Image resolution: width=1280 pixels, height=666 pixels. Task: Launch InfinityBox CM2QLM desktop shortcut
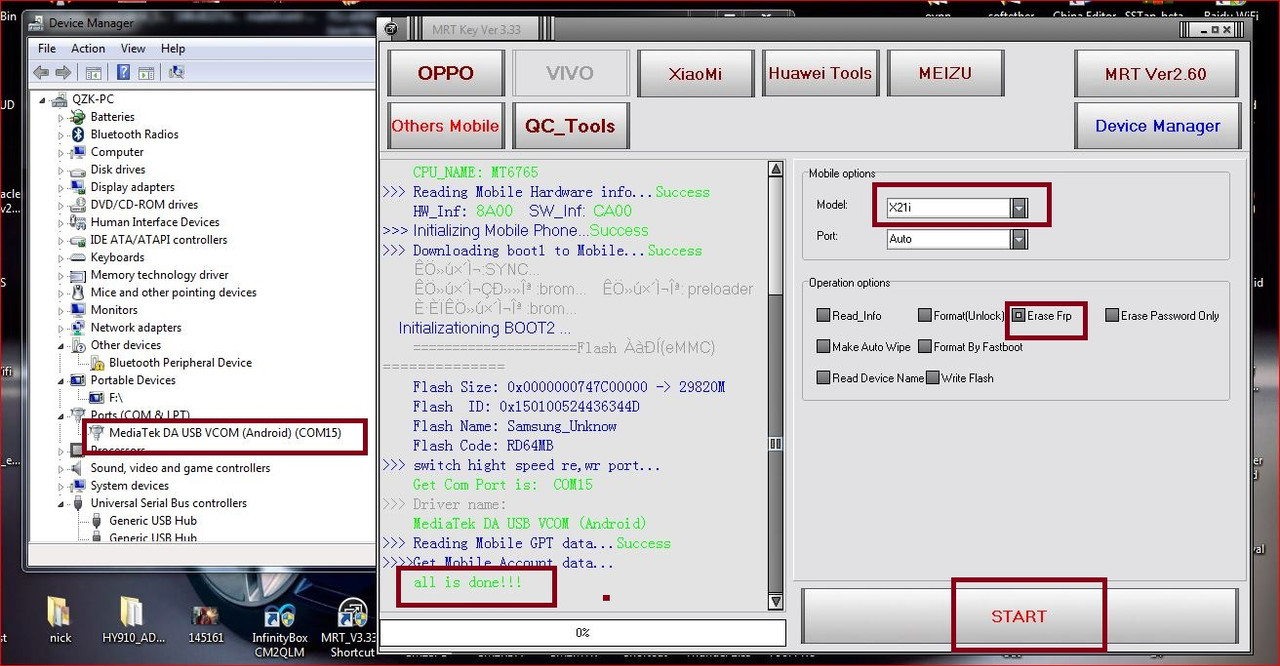pos(279,614)
